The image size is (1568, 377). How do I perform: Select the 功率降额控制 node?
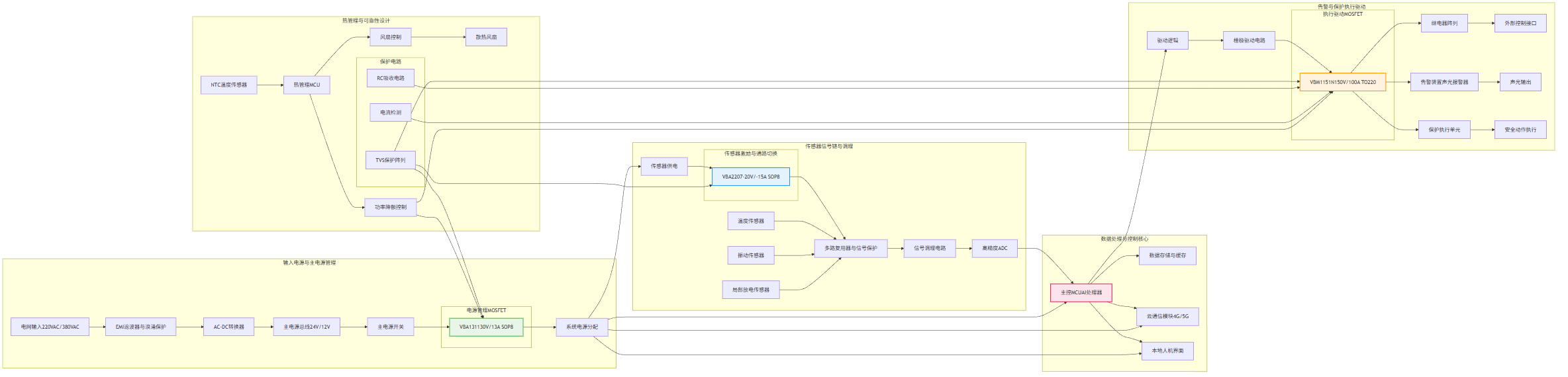[391, 207]
